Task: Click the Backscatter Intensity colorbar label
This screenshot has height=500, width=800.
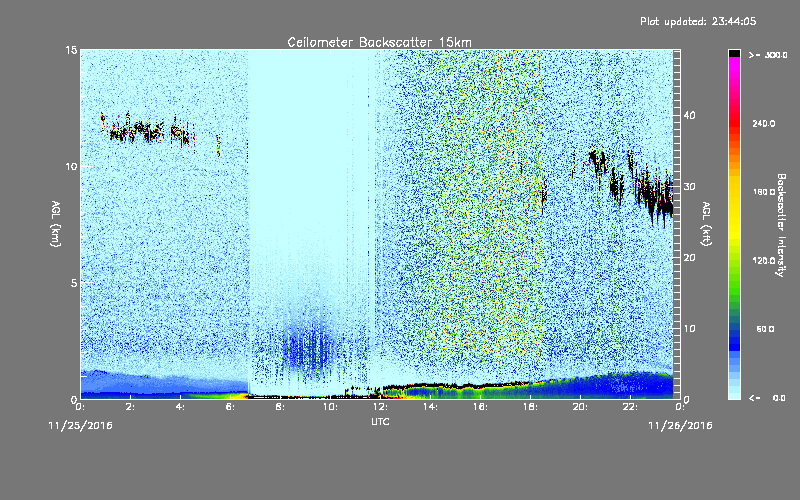Action: pos(780,225)
